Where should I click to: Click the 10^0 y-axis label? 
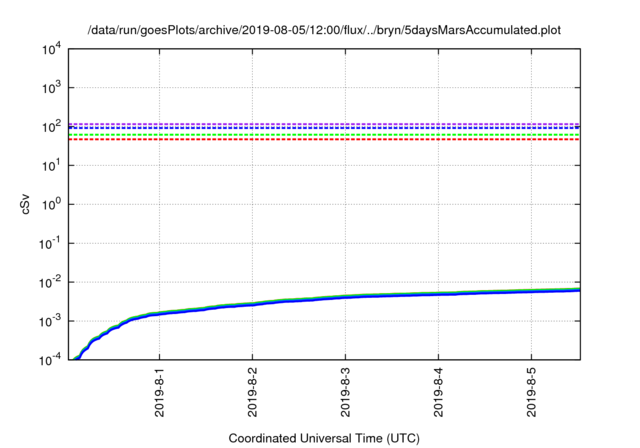click(x=51, y=204)
